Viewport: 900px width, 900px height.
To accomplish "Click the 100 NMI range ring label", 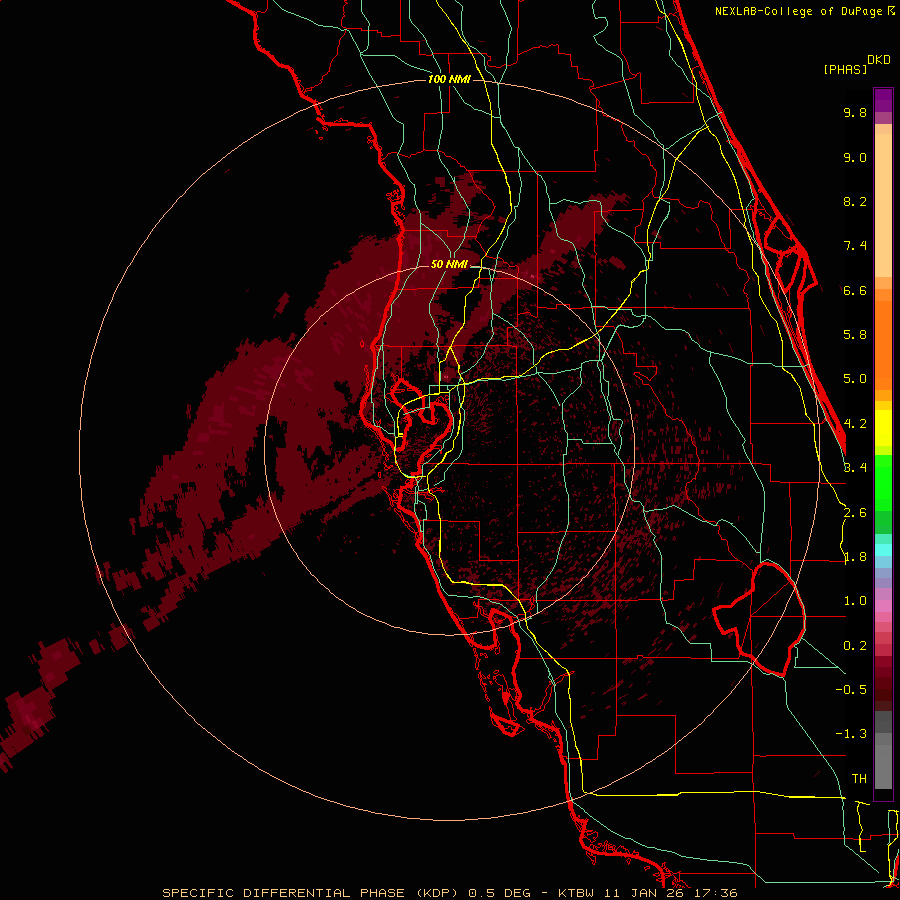I will (449, 79).
